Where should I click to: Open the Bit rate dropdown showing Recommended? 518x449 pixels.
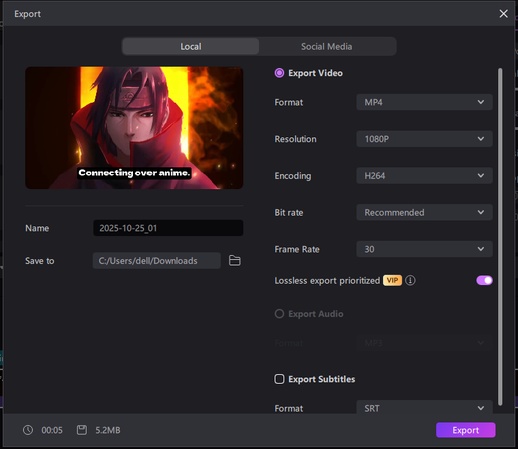point(424,212)
